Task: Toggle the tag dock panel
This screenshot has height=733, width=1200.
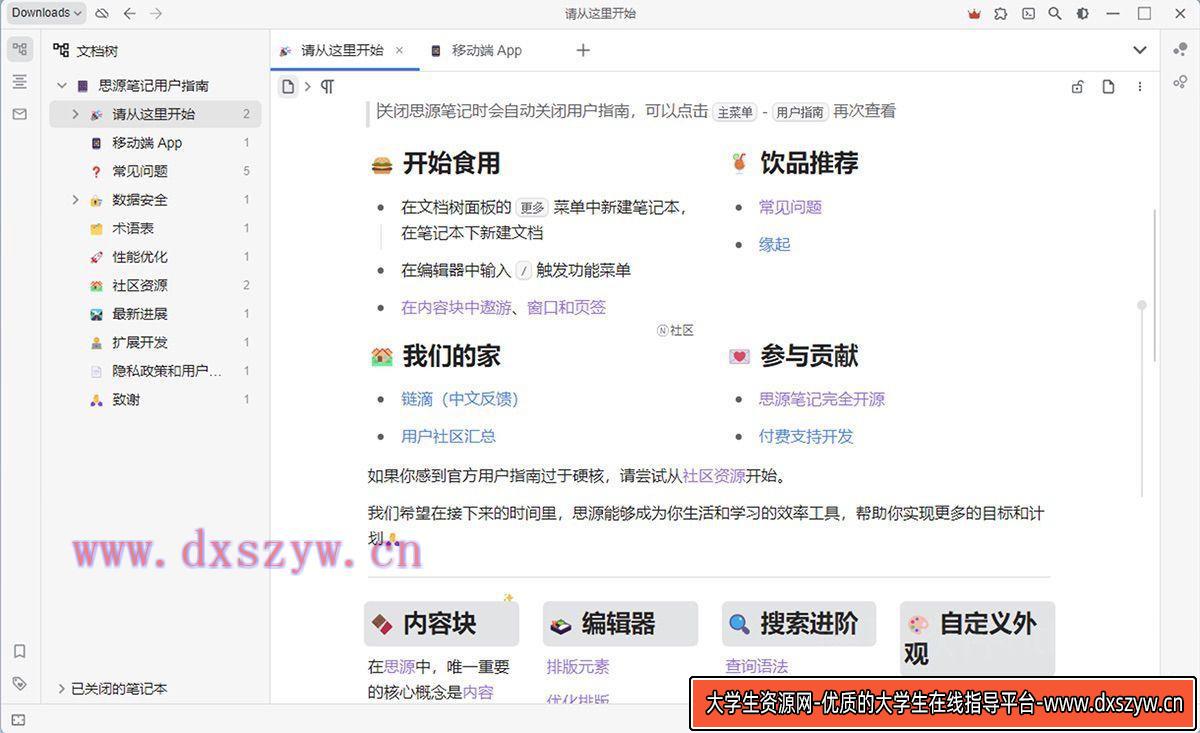Action: [19, 683]
